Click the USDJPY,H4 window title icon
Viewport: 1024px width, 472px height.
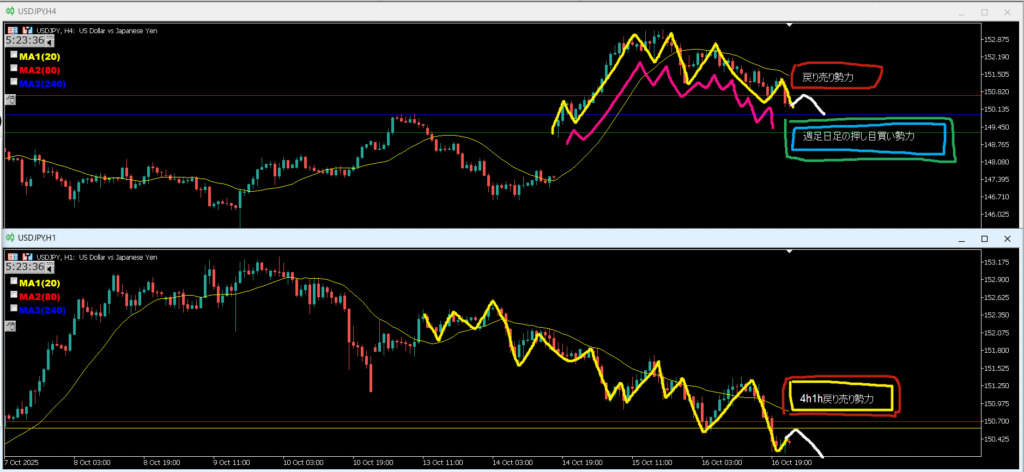point(10,11)
